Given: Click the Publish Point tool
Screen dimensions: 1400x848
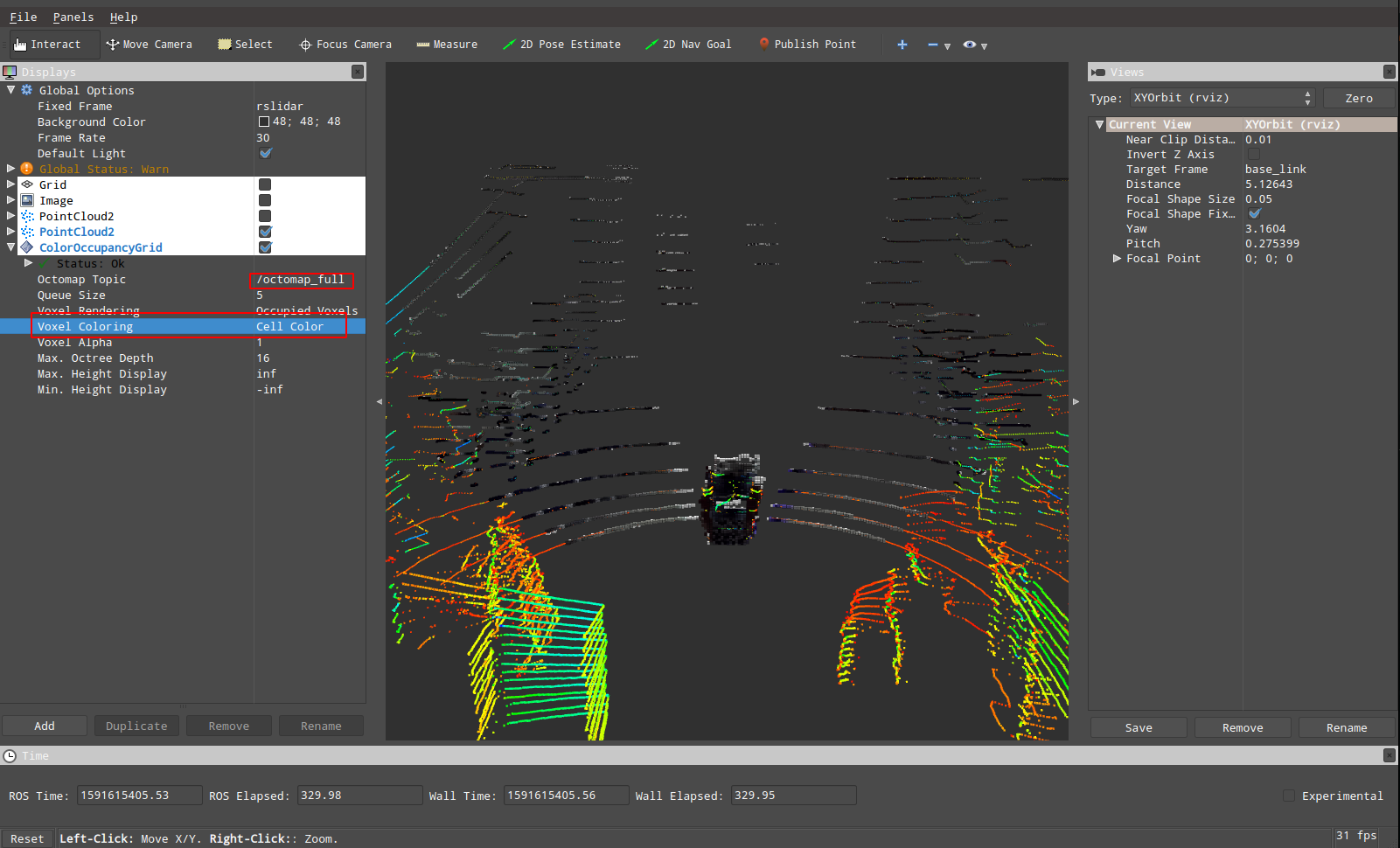Looking at the screenshot, I should (807, 45).
